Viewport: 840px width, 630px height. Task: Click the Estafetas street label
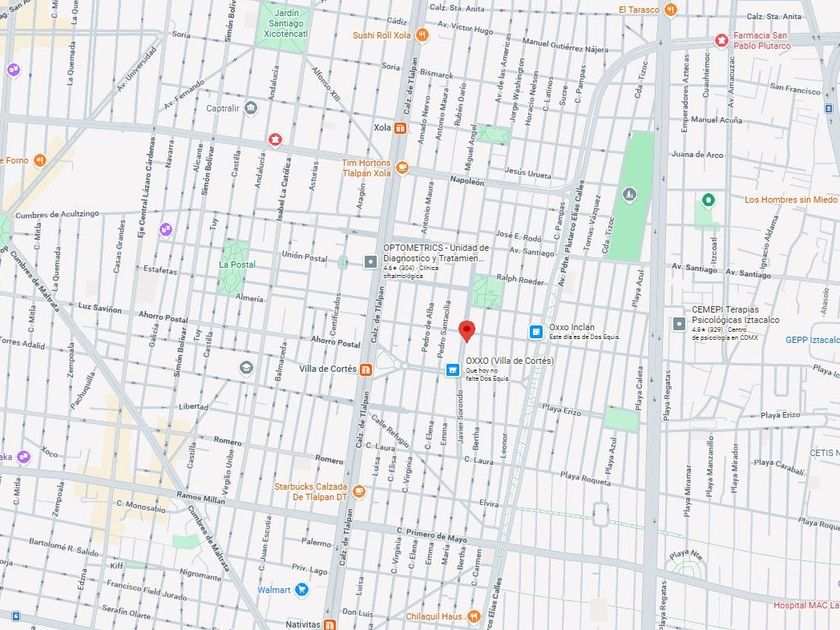(x=160, y=269)
